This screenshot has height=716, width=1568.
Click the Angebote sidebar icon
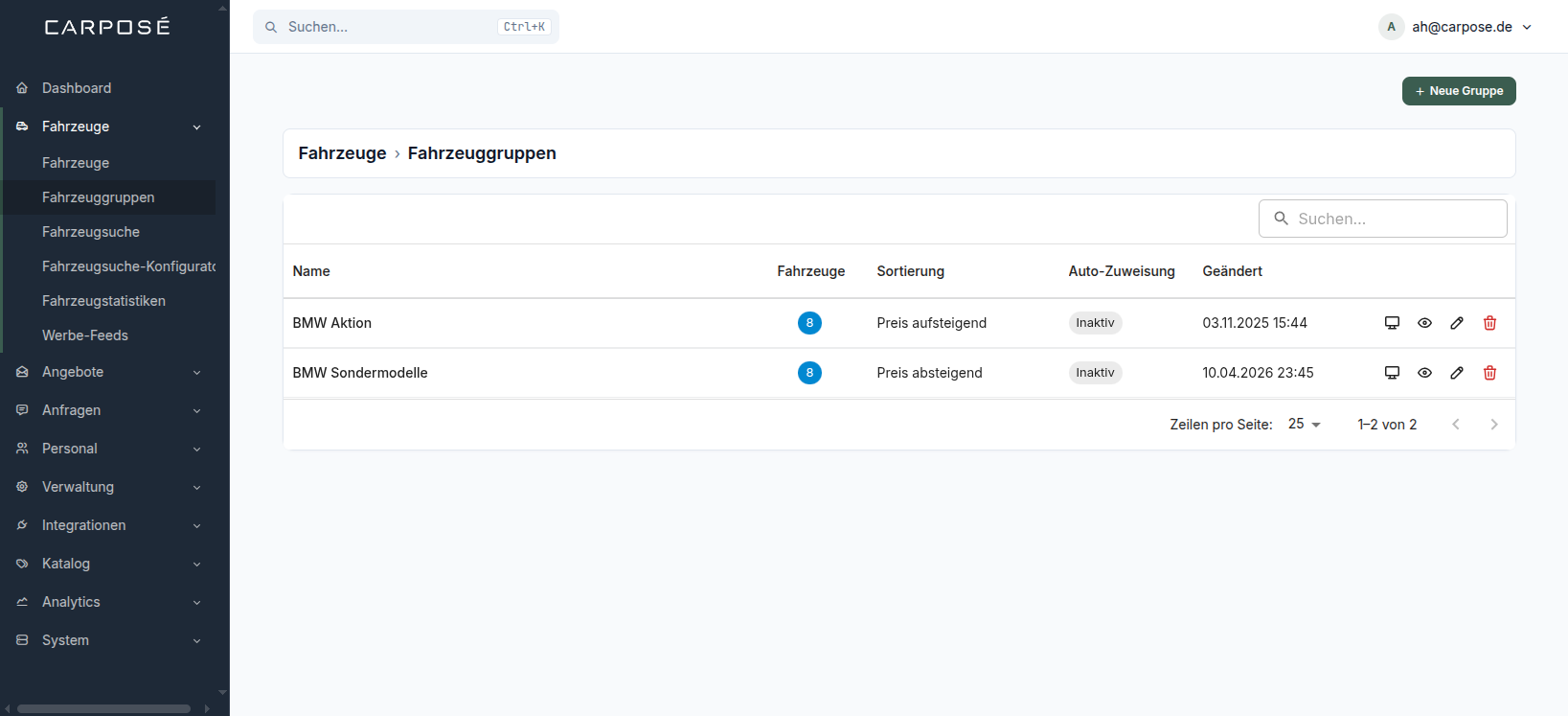(x=22, y=372)
